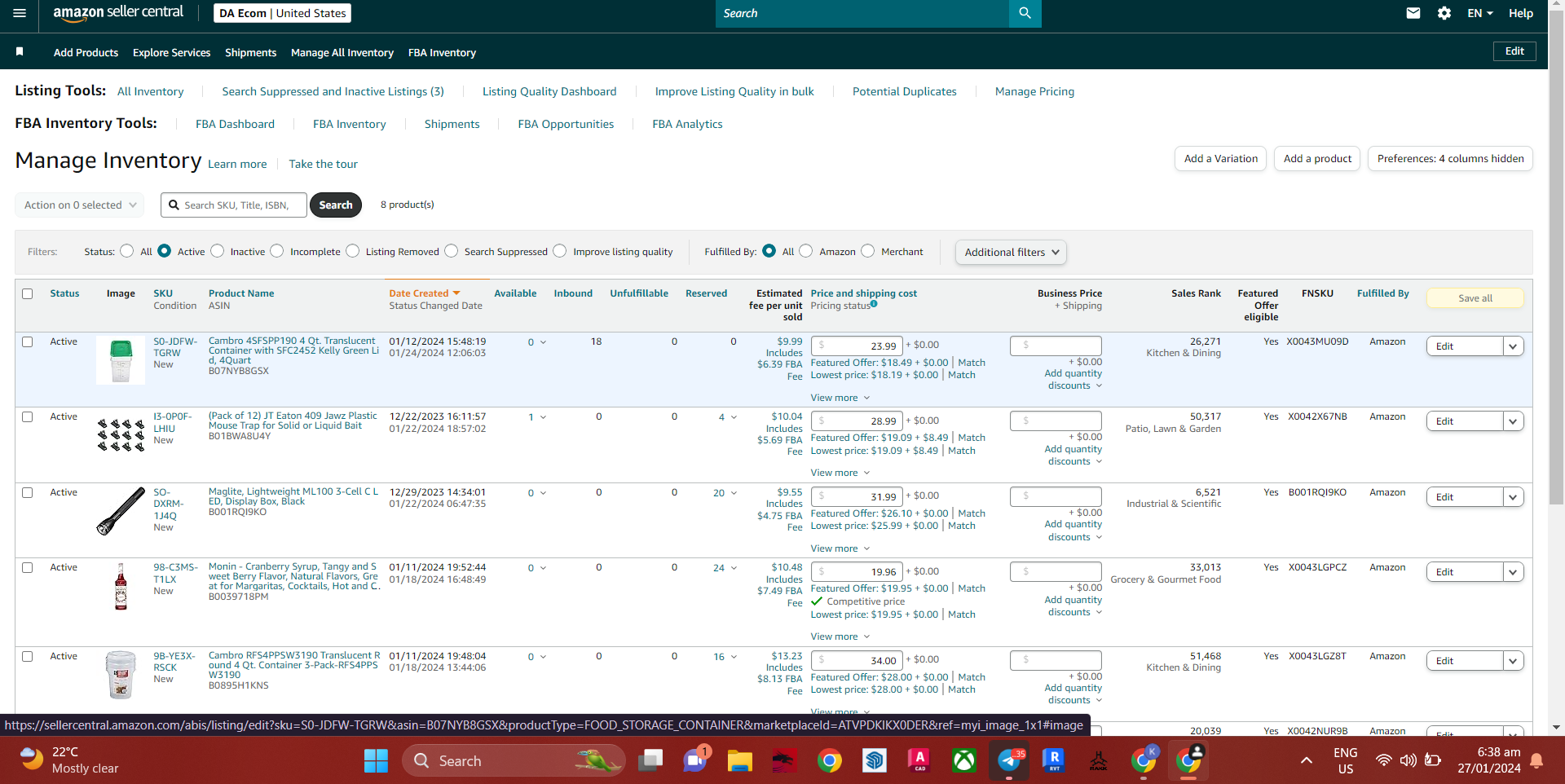The height and width of the screenshot is (784, 1565).
Task: Switch to Telegram on the taskbar
Action: click(x=1009, y=761)
